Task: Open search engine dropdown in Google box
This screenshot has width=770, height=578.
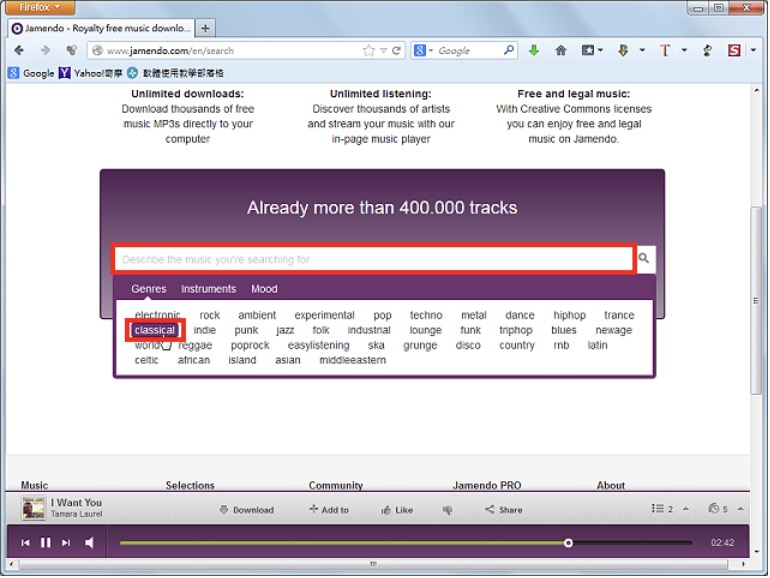Action: click(431, 51)
